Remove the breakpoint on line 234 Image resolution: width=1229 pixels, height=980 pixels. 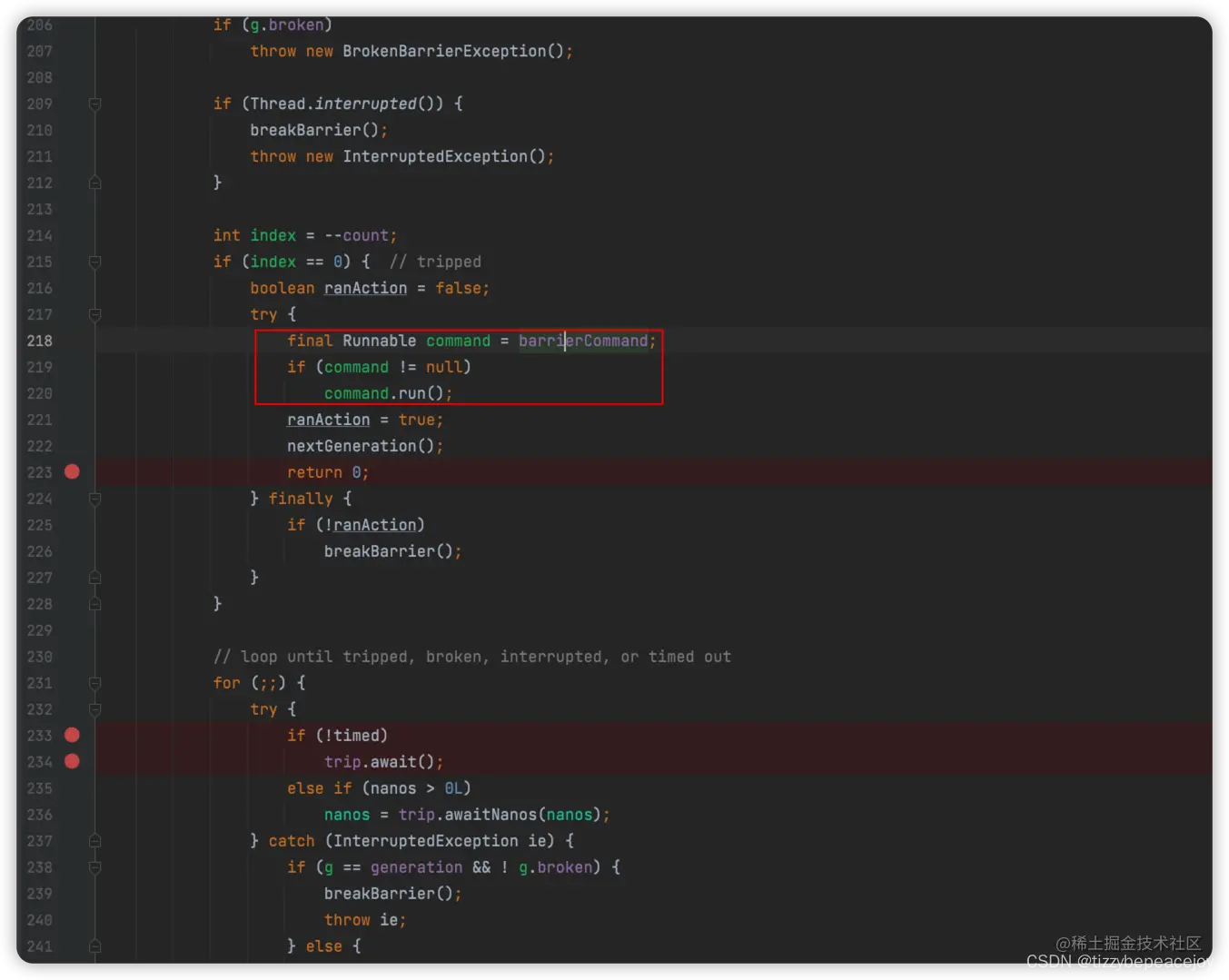(x=72, y=761)
